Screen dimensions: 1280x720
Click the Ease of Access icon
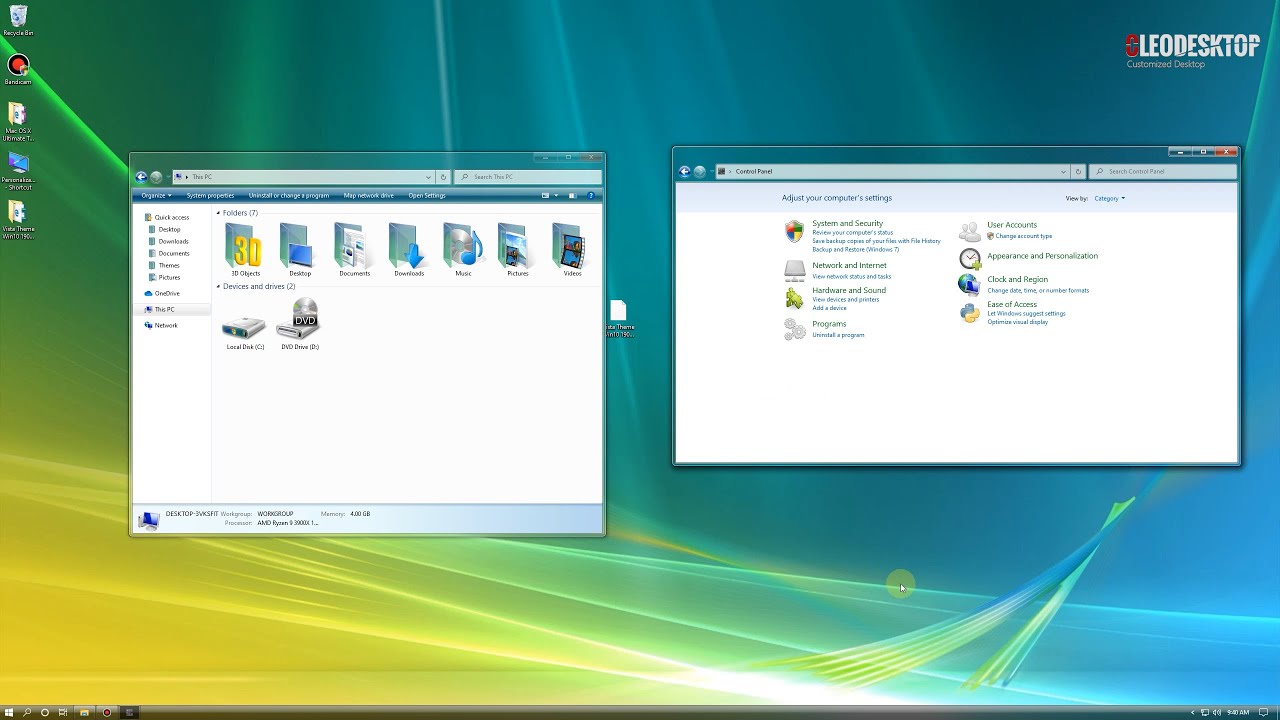(x=970, y=313)
